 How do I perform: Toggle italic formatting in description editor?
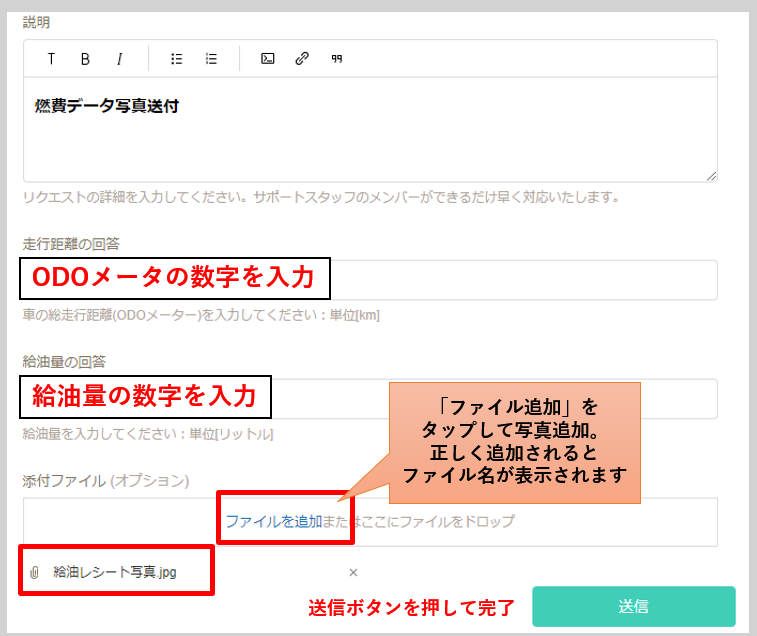coord(119,59)
